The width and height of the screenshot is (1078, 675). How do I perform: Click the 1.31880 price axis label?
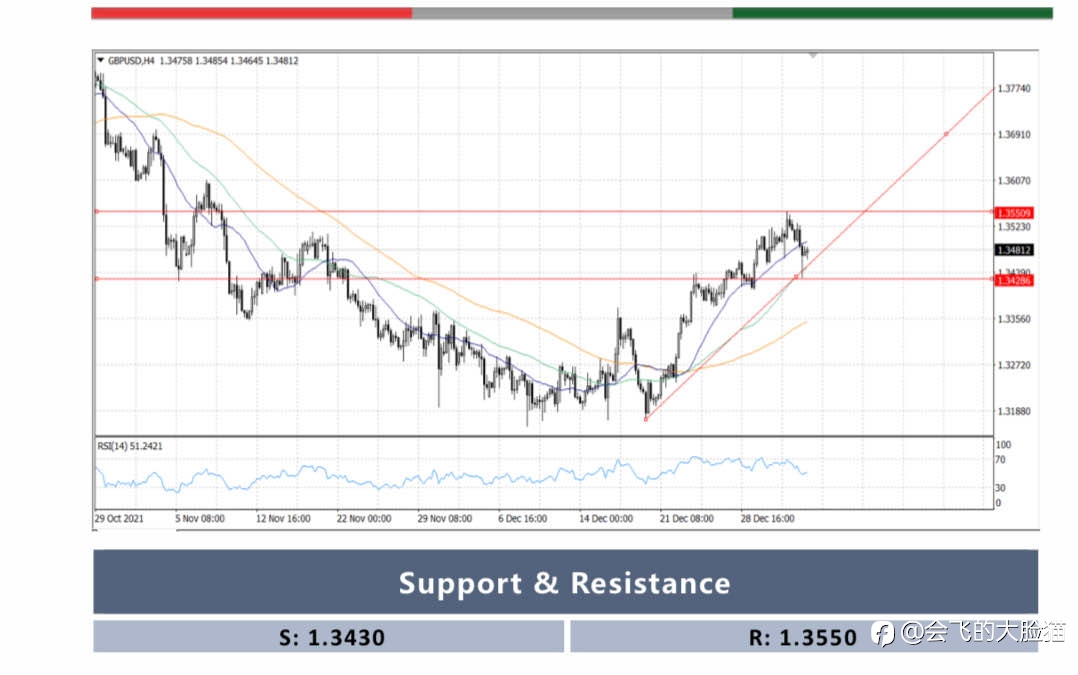1014,411
